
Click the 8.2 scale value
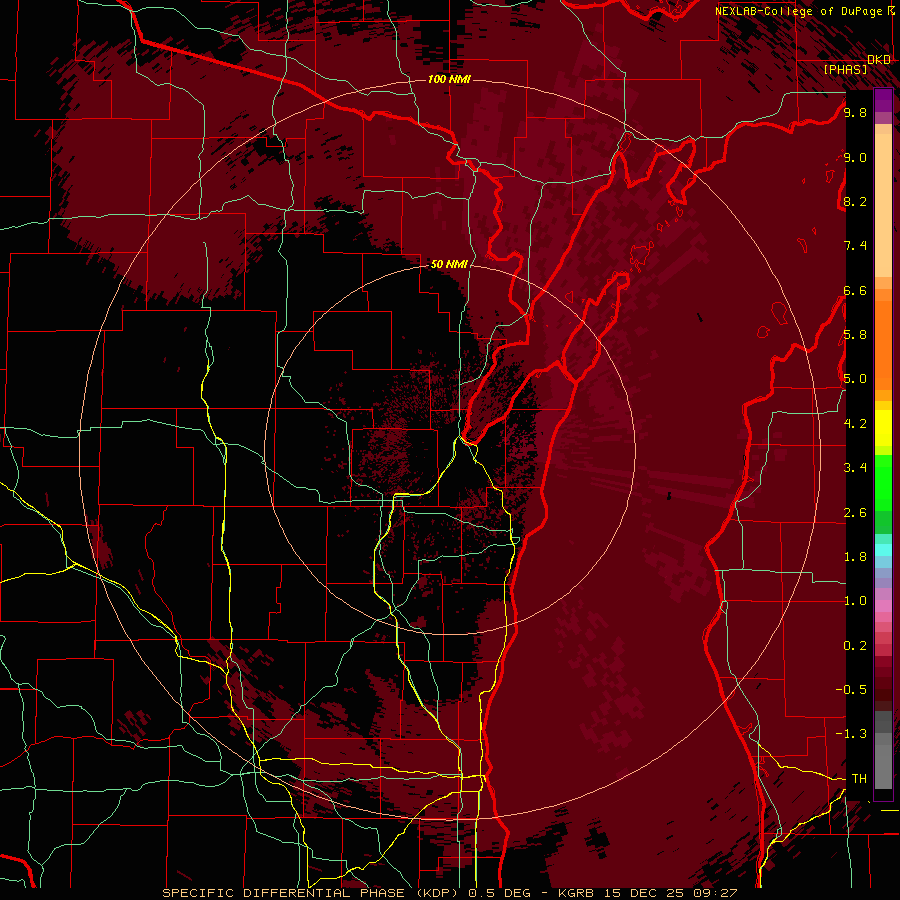pyautogui.click(x=855, y=201)
